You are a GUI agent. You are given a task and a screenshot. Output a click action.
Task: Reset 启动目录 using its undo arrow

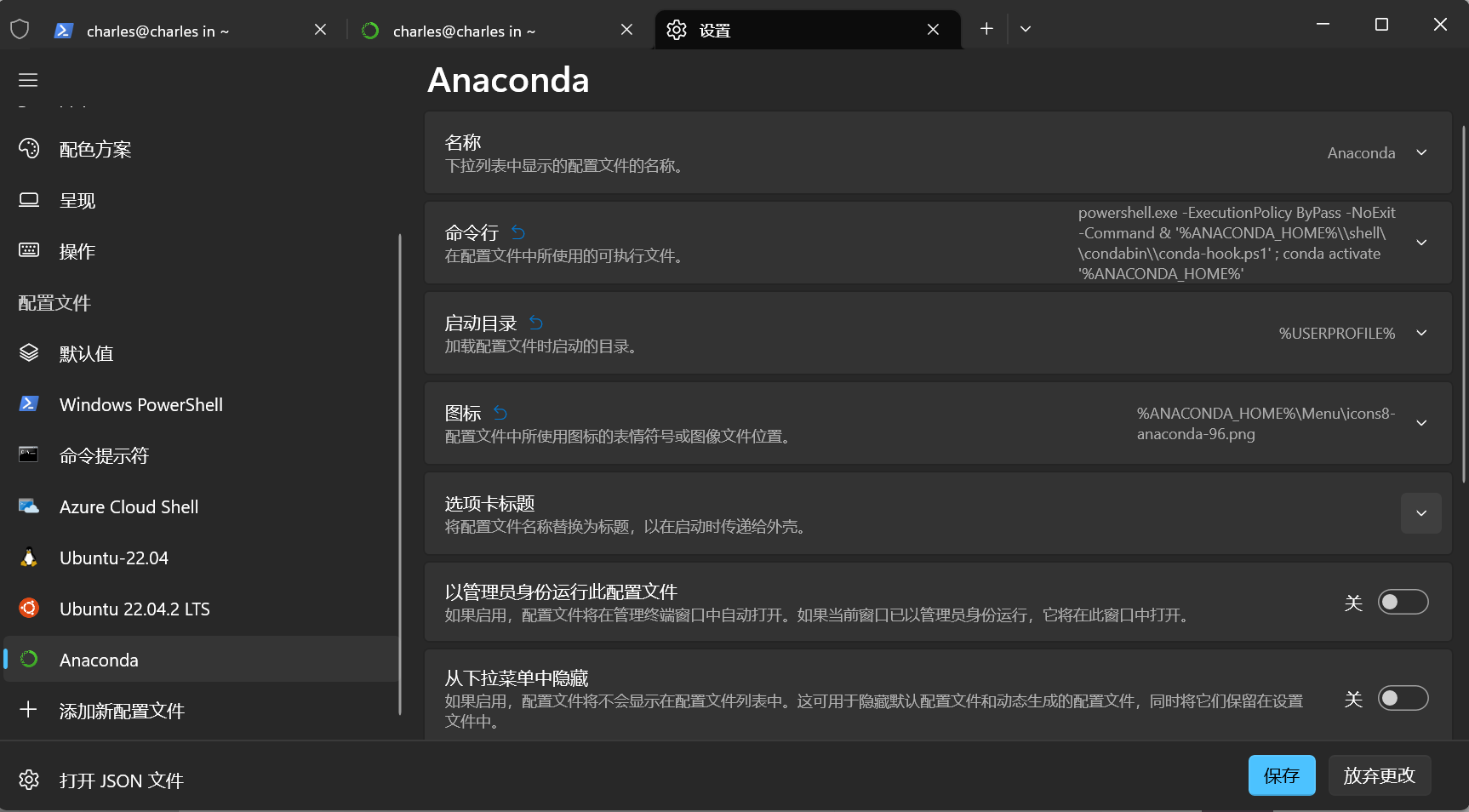[535, 323]
